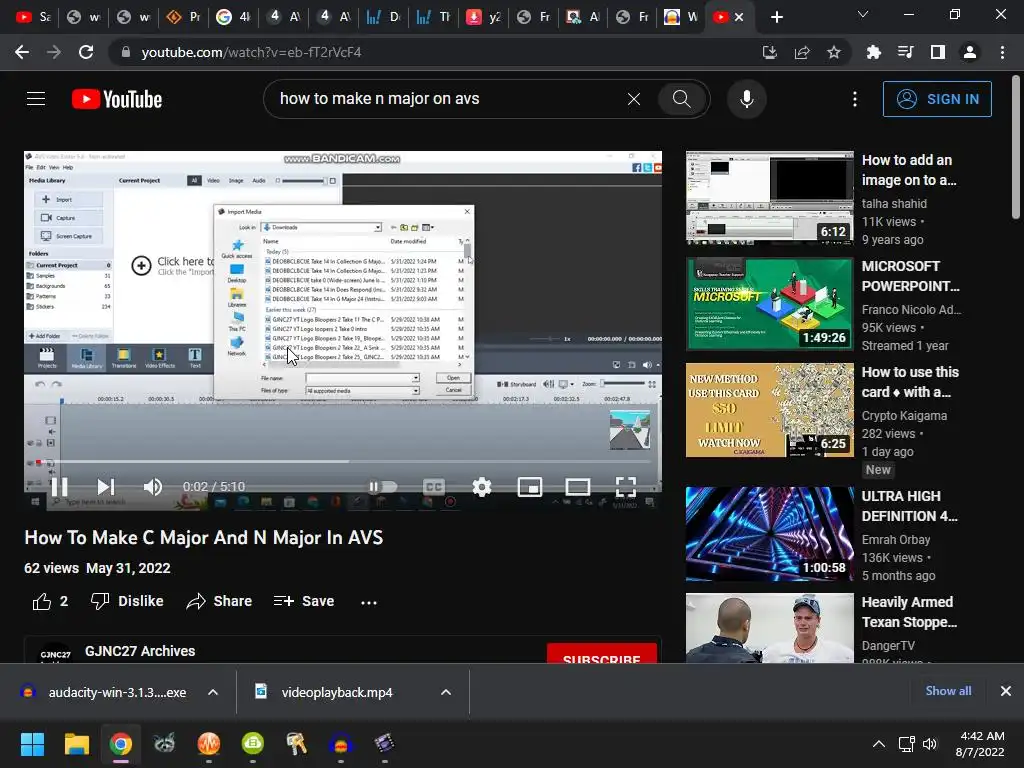Toggle closed captions on the player
Screen dimensions: 1024x768
[434, 487]
